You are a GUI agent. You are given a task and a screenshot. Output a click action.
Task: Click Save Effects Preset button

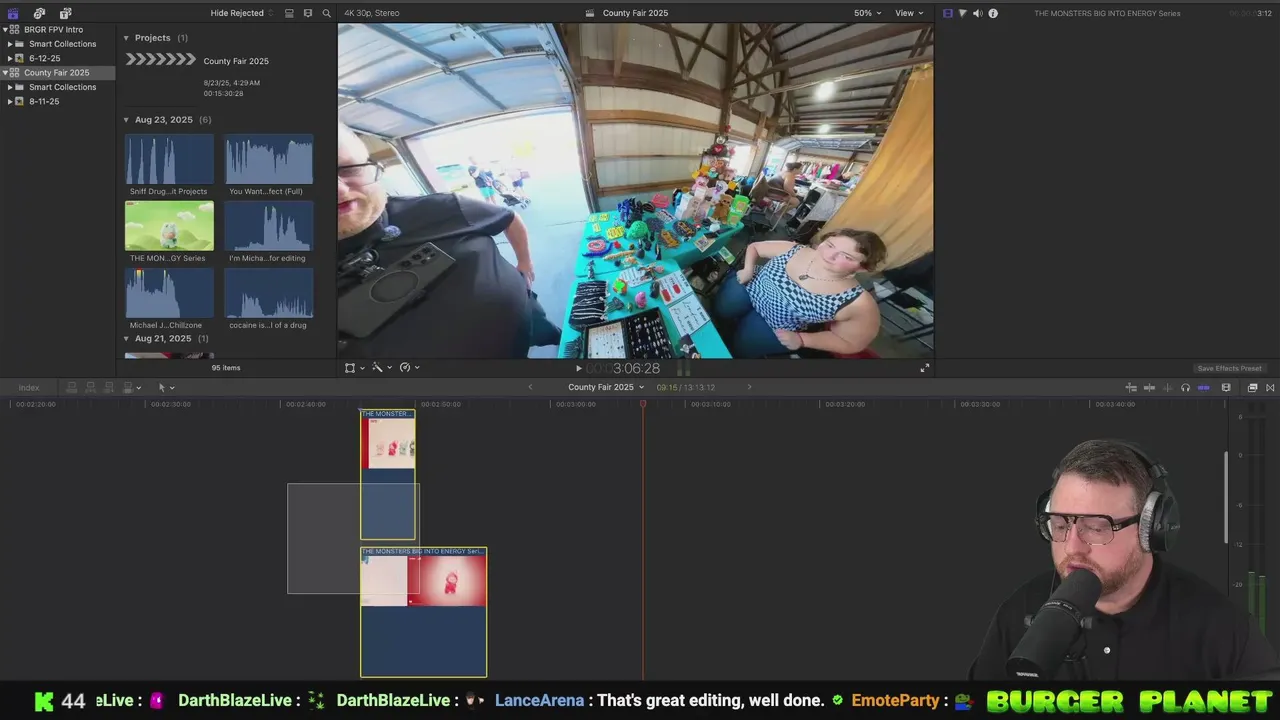tap(1230, 368)
